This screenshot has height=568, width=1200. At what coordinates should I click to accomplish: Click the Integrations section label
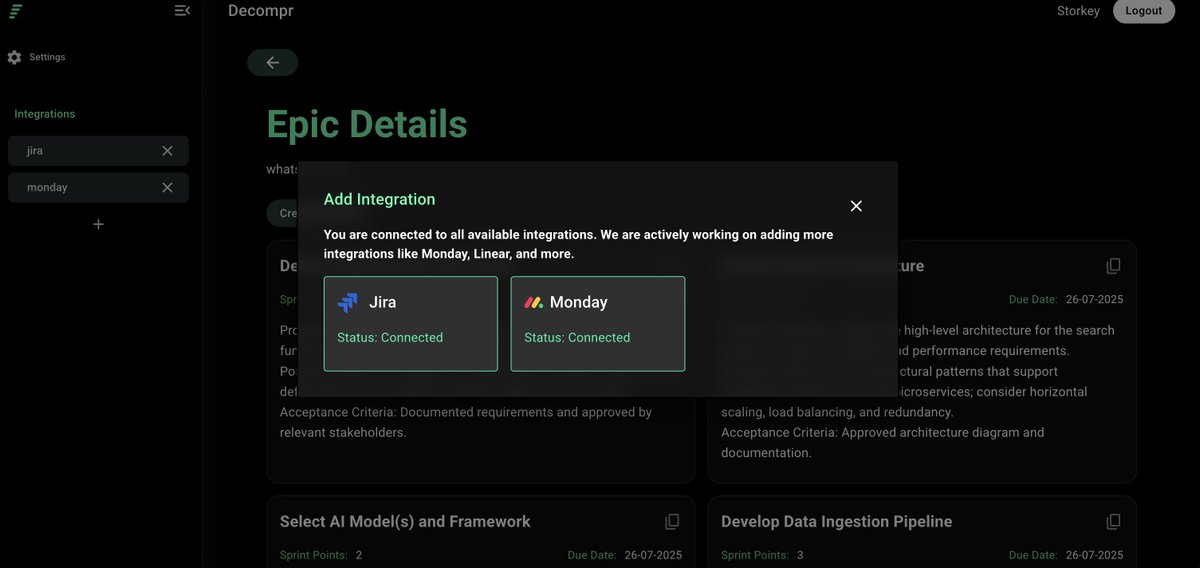pyautogui.click(x=44, y=114)
